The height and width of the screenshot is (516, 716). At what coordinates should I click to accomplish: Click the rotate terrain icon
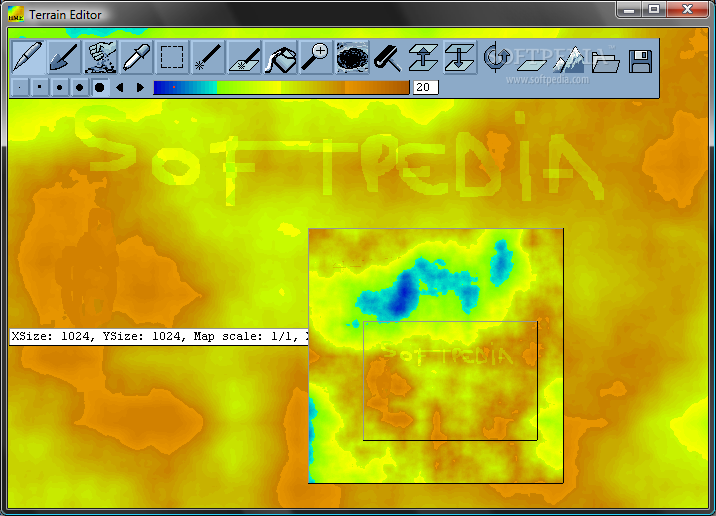(x=496, y=58)
